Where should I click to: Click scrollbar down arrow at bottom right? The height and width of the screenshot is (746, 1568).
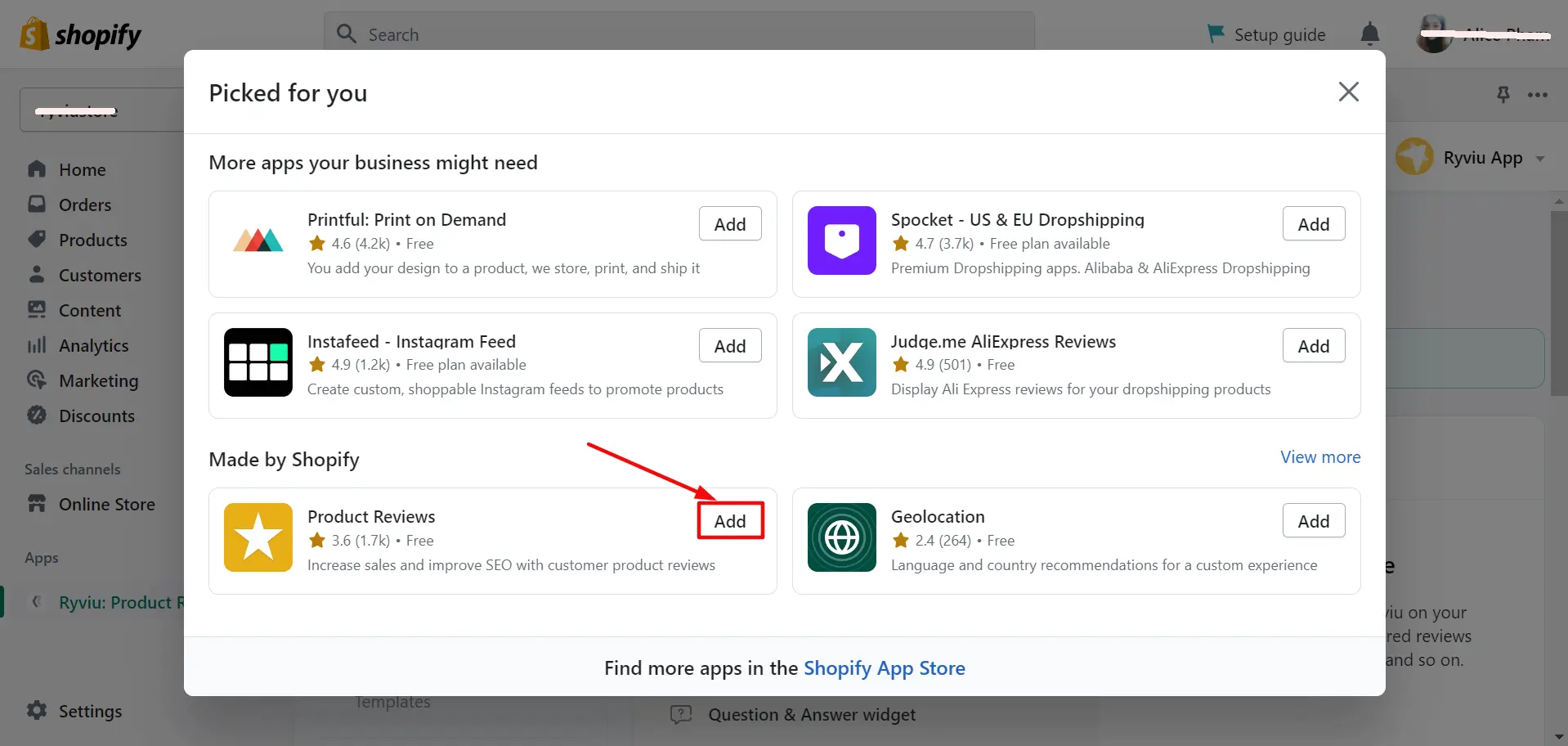[x=1559, y=738]
